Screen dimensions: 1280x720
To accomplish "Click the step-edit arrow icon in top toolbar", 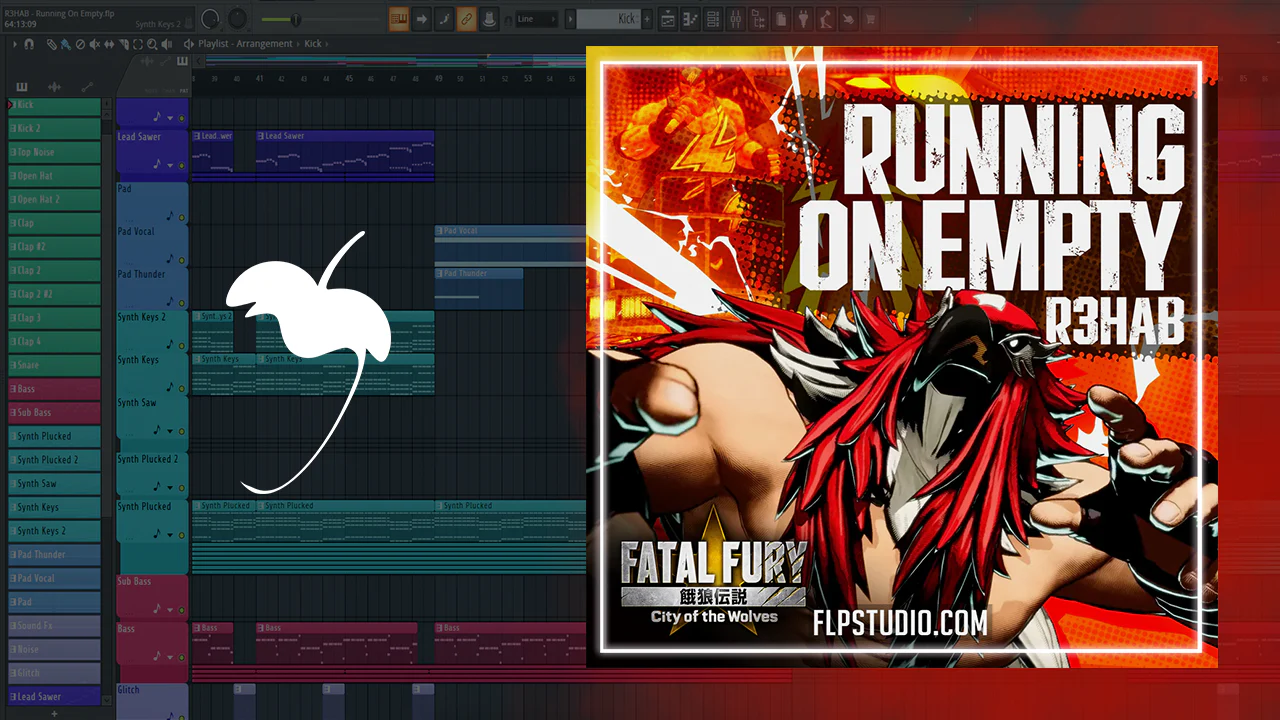I will tap(421, 18).
